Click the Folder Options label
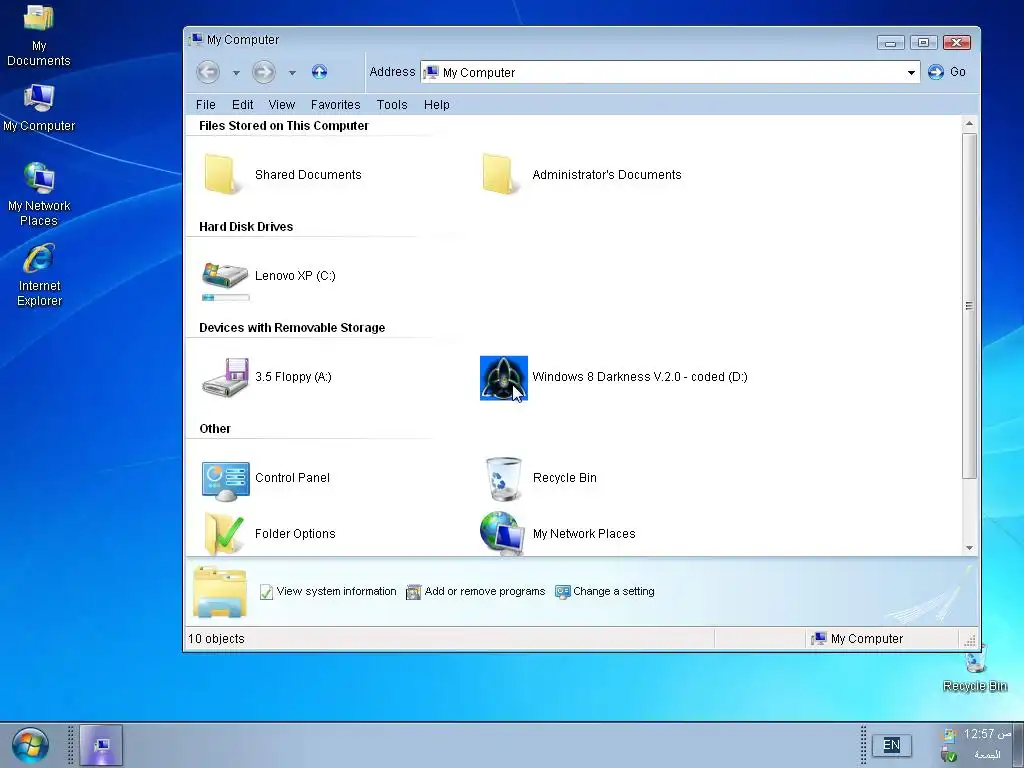This screenshot has width=1024, height=768. click(x=295, y=534)
